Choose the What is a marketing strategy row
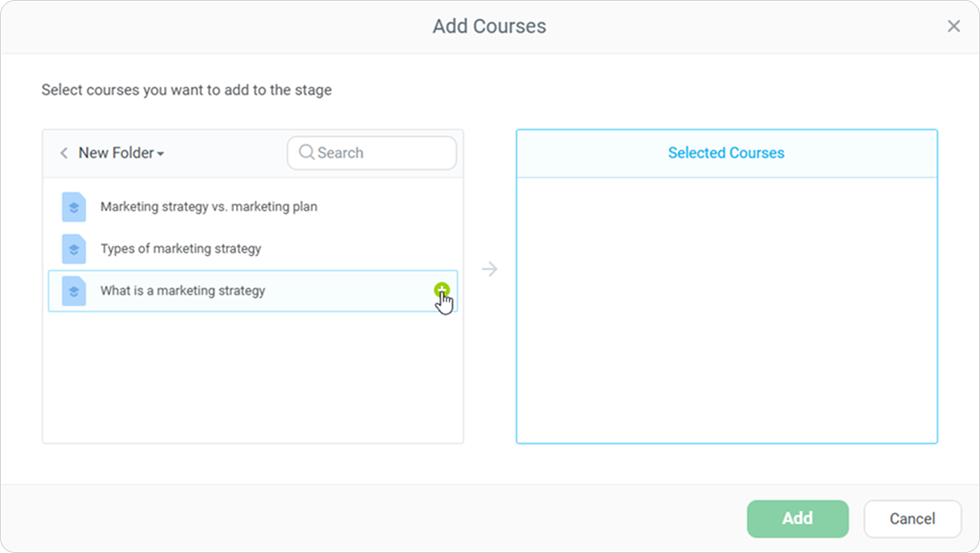The width and height of the screenshot is (980, 553). coord(183,291)
